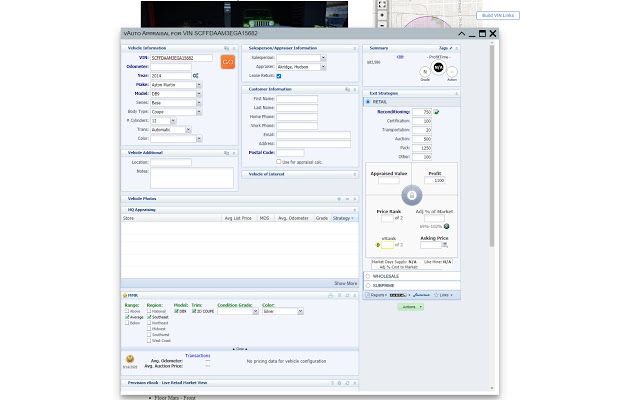The height and width of the screenshot is (400, 640).
Task: Open the Make dropdown showing Aston Martin
Action: click(x=199, y=85)
